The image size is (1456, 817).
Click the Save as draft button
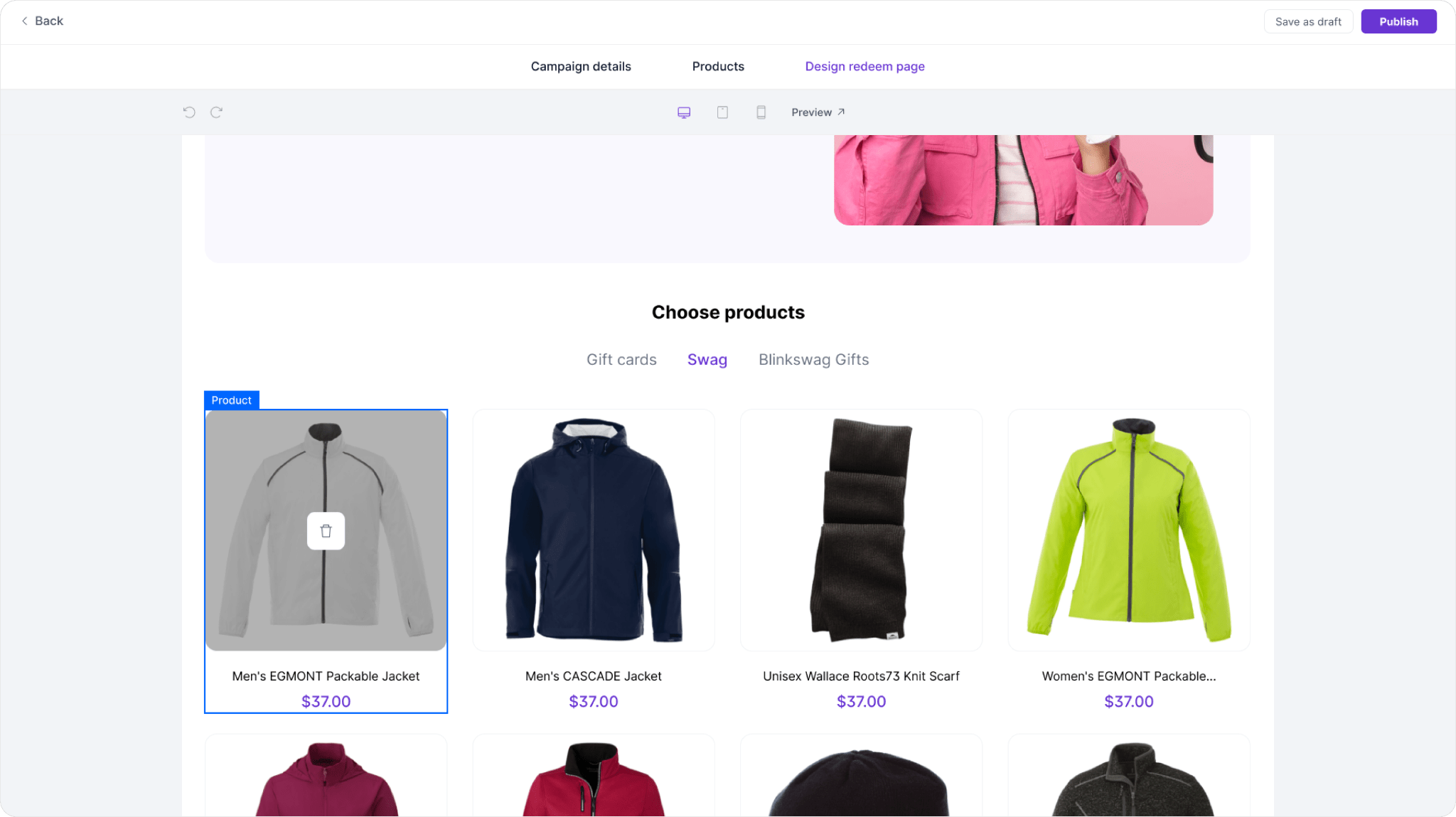[1308, 21]
